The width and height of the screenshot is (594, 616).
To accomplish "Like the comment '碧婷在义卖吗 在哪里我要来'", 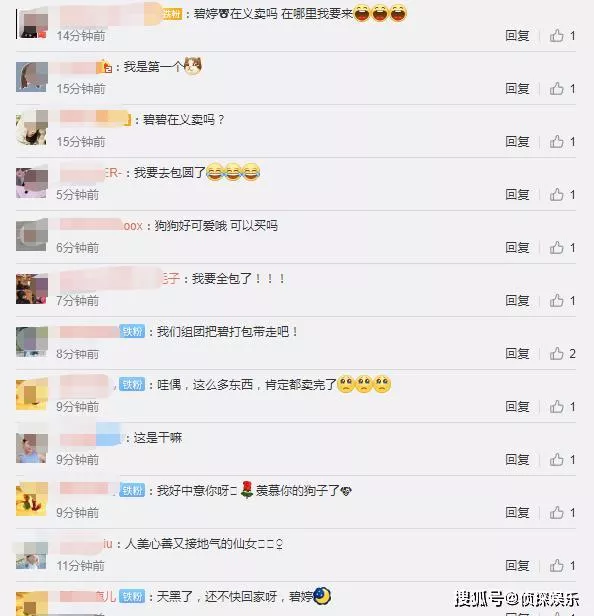I will (x=557, y=36).
